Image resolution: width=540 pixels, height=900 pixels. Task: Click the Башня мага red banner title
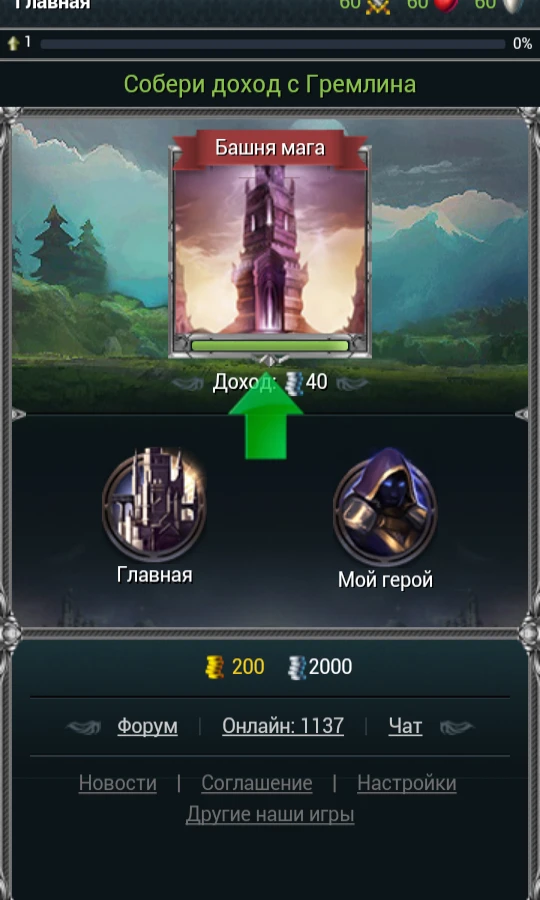coord(270,149)
